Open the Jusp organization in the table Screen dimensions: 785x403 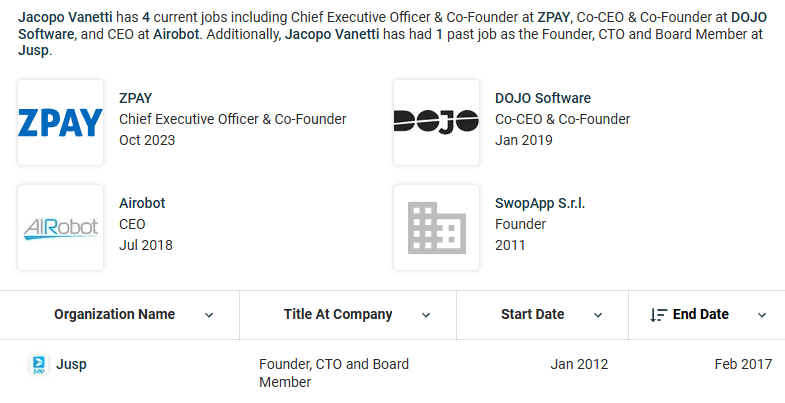(x=71, y=364)
